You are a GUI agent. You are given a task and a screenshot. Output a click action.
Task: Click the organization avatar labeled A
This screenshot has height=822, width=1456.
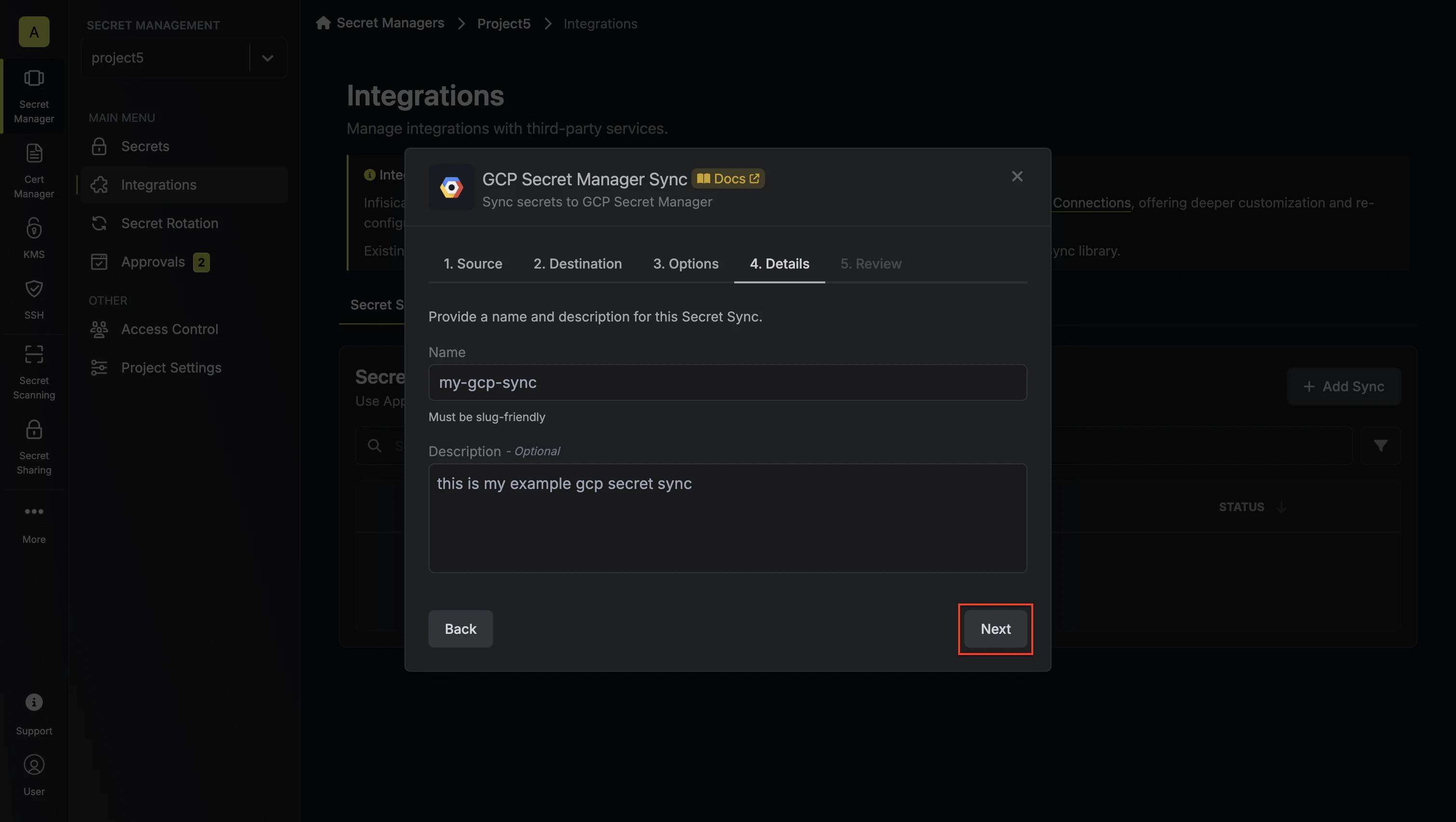click(x=34, y=32)
